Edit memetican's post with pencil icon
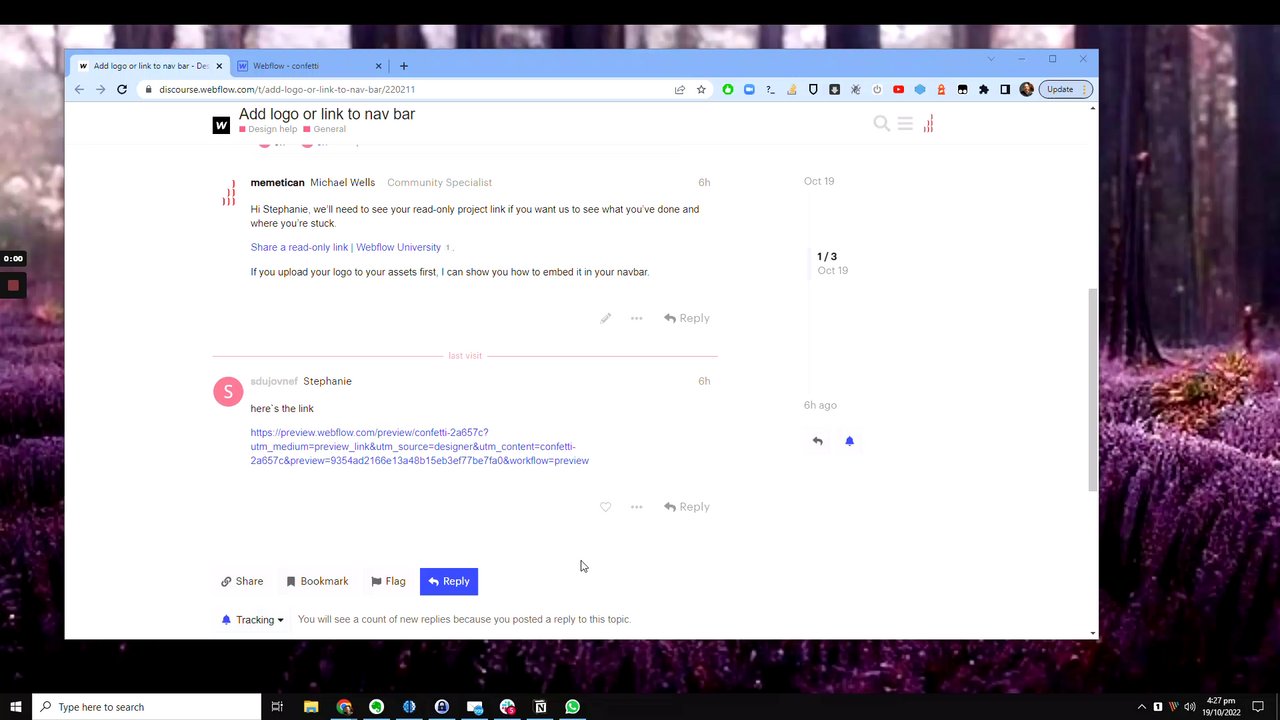This screenshot has width=1280, height=720. click(x=605, y=318)
